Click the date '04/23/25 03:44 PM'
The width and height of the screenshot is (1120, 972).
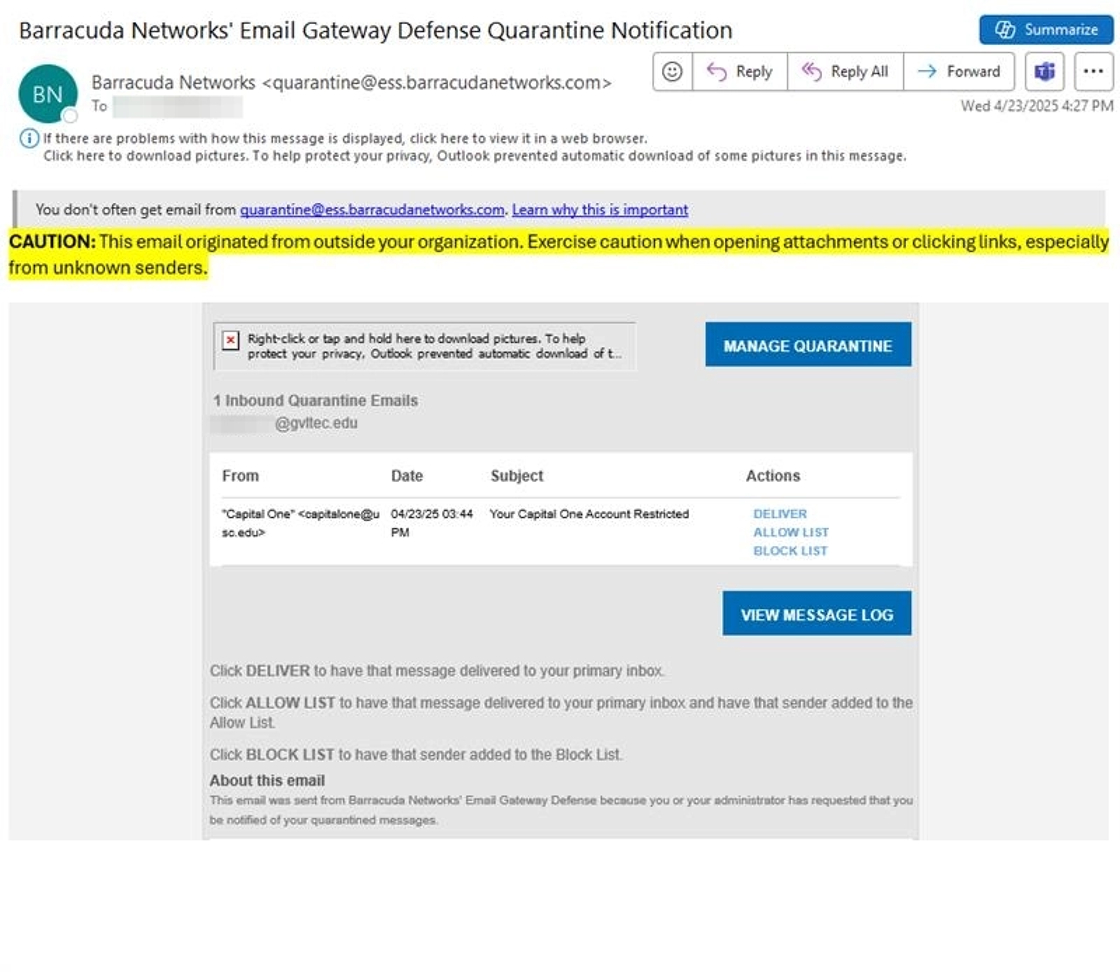[431, 523]
